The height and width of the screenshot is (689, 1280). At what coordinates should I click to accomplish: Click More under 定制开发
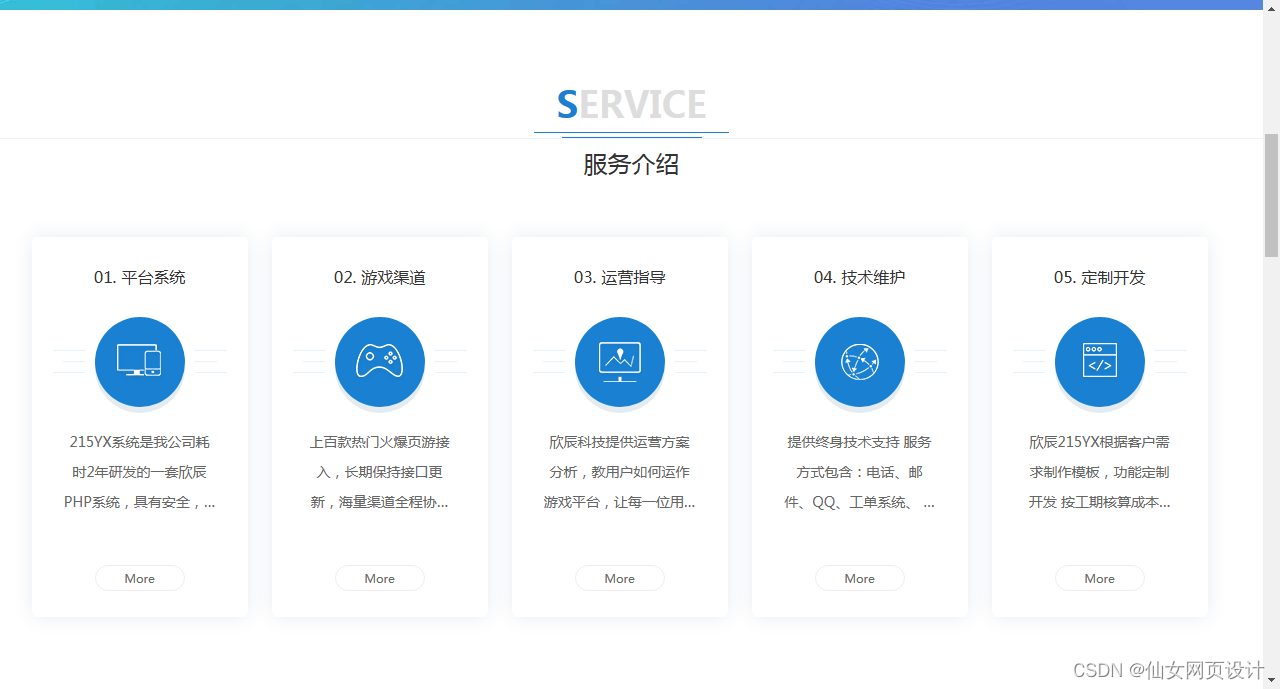[1100, 578]
